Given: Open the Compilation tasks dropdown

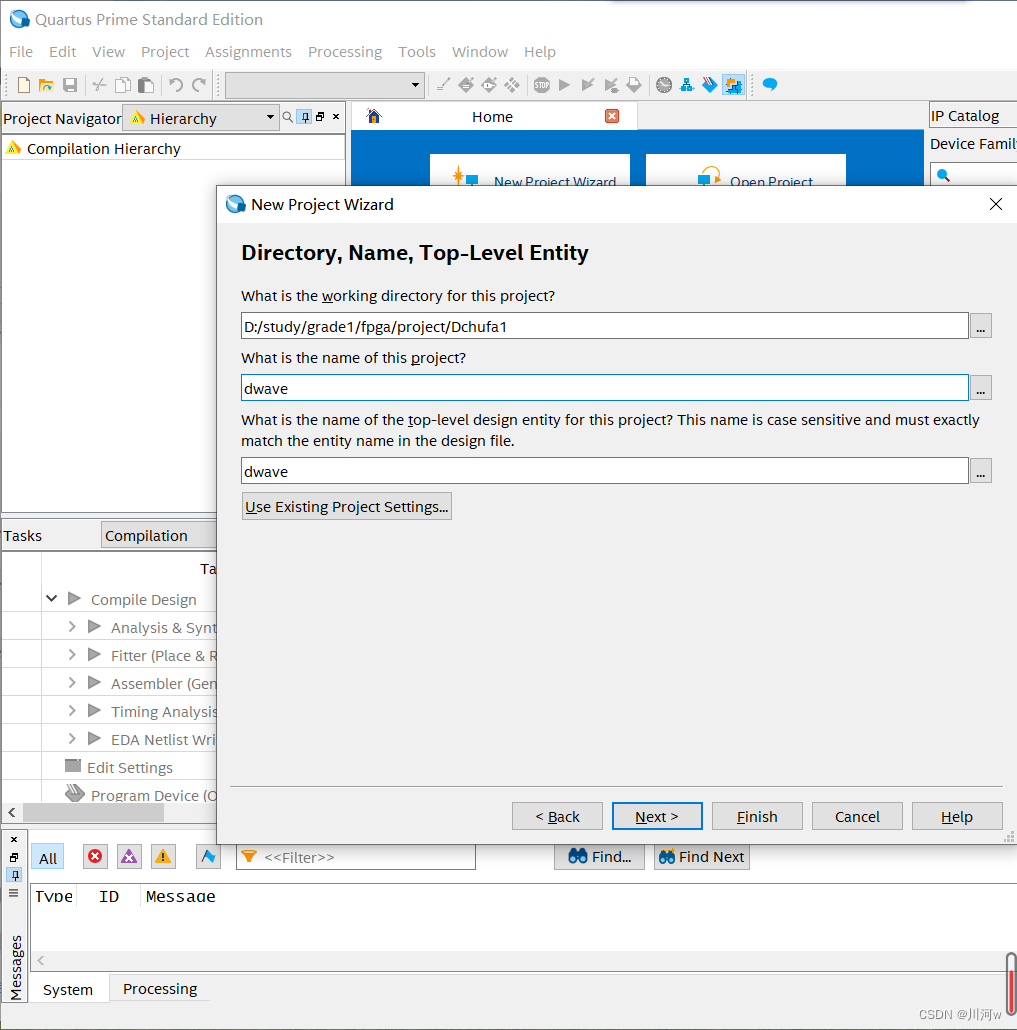Looking at the screenshot, I should click(x=159, y=535).
